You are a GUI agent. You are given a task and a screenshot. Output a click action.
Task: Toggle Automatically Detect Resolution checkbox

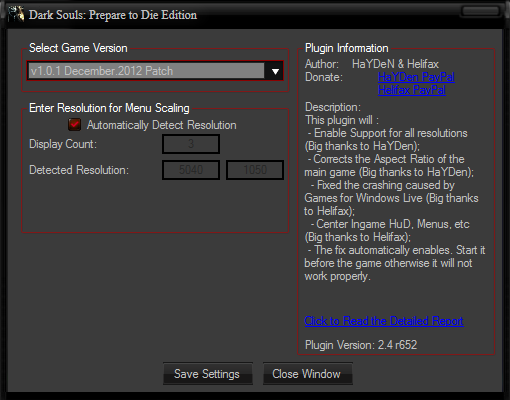pos(74,125)
